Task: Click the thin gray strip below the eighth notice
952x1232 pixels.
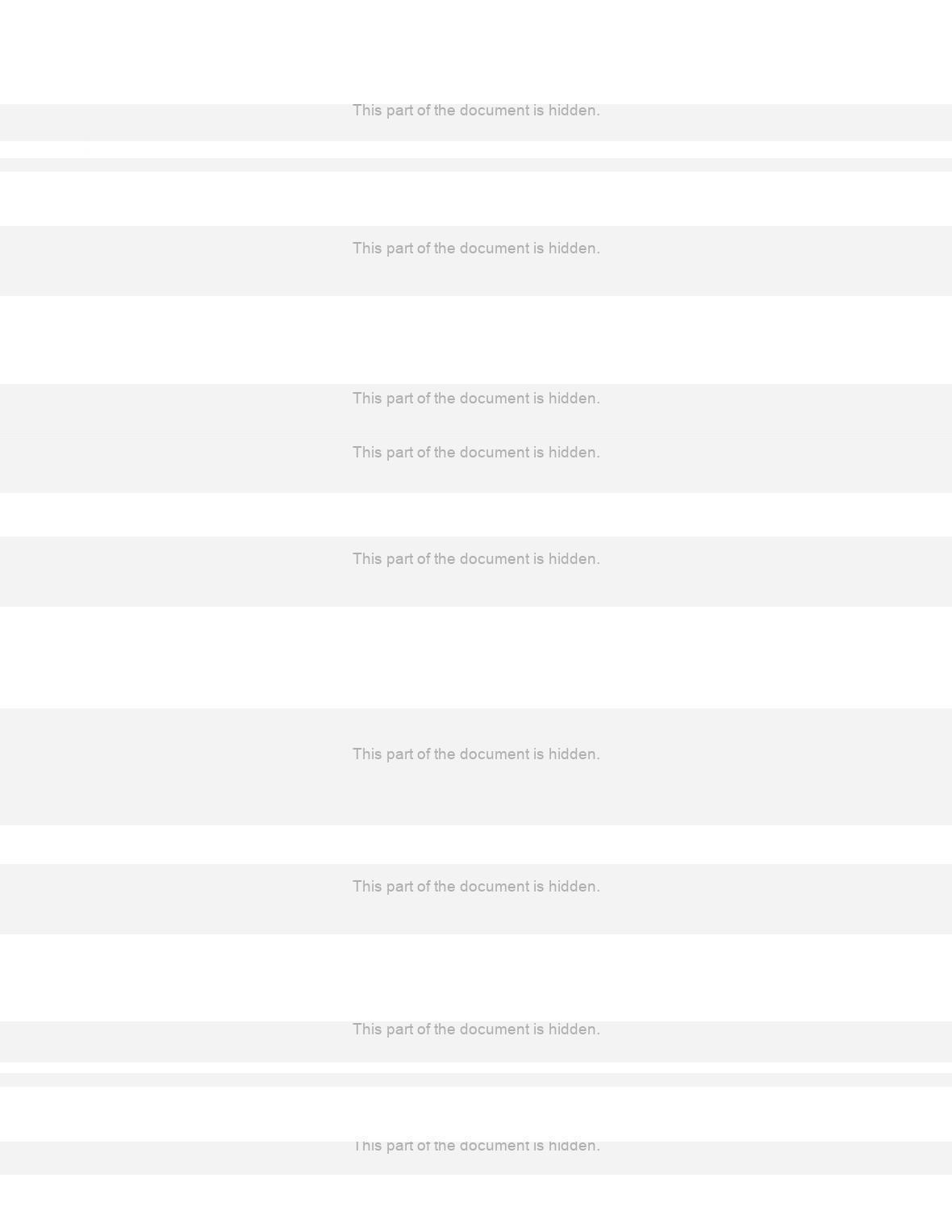Action: click(x=476, y=1080)
